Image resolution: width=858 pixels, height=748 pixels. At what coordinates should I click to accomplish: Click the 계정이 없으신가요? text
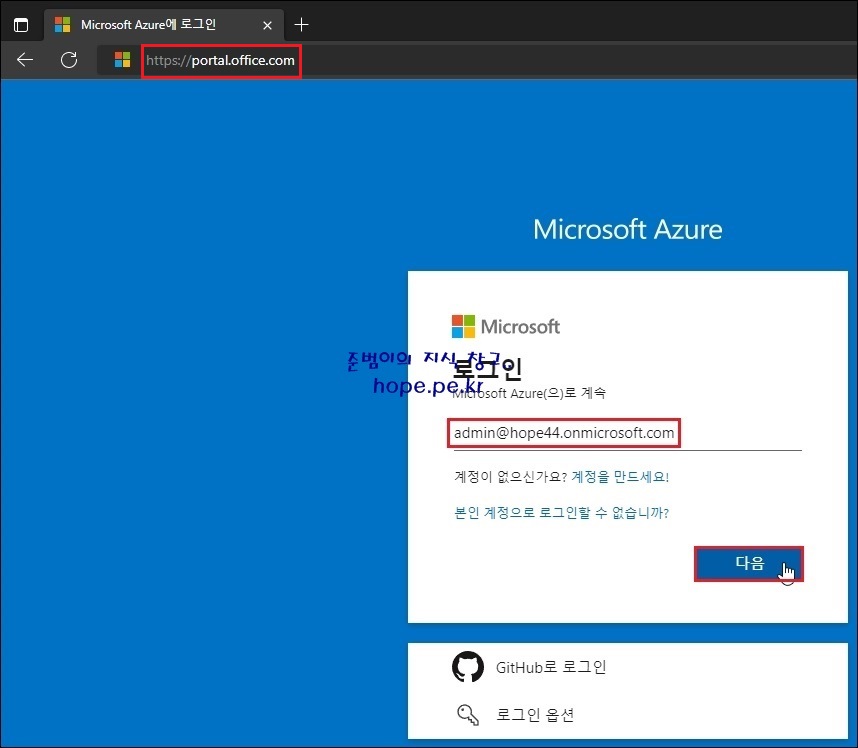tap(510, 477)
